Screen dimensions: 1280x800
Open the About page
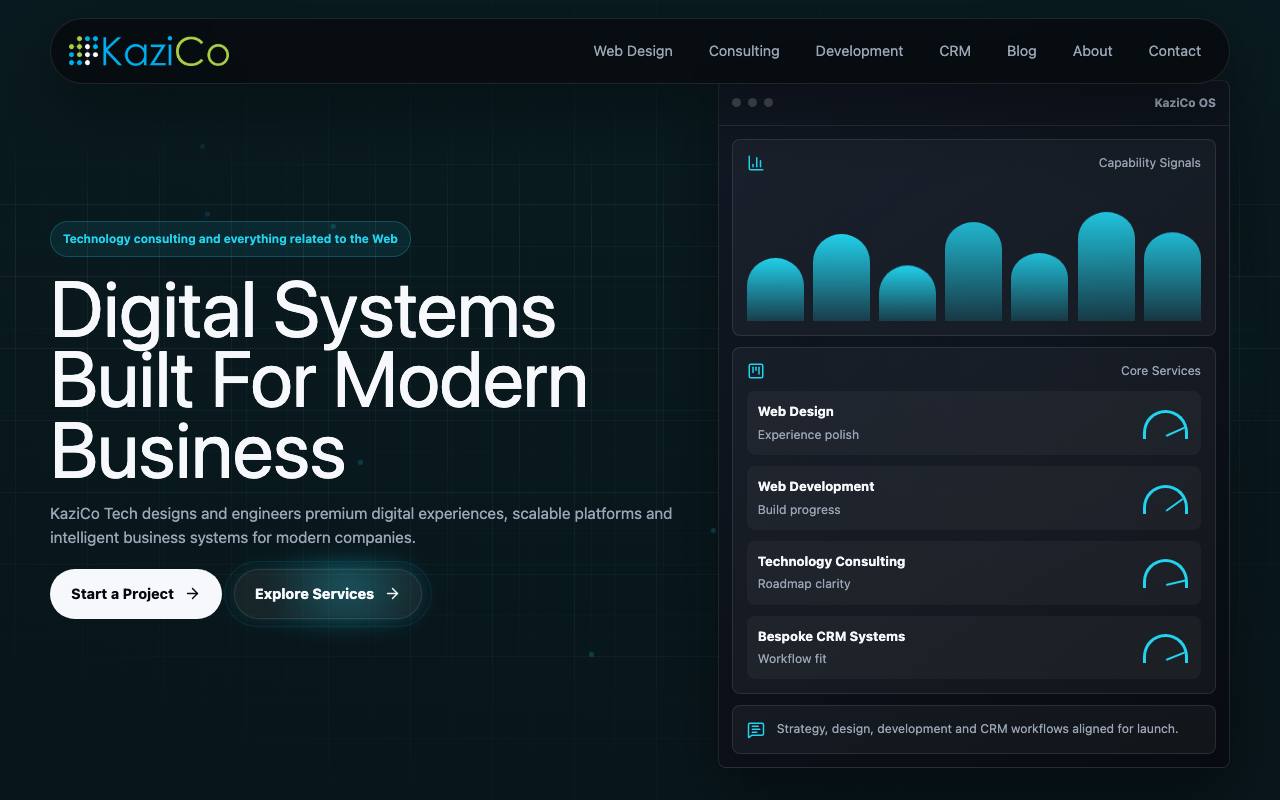click(1092, 51)
